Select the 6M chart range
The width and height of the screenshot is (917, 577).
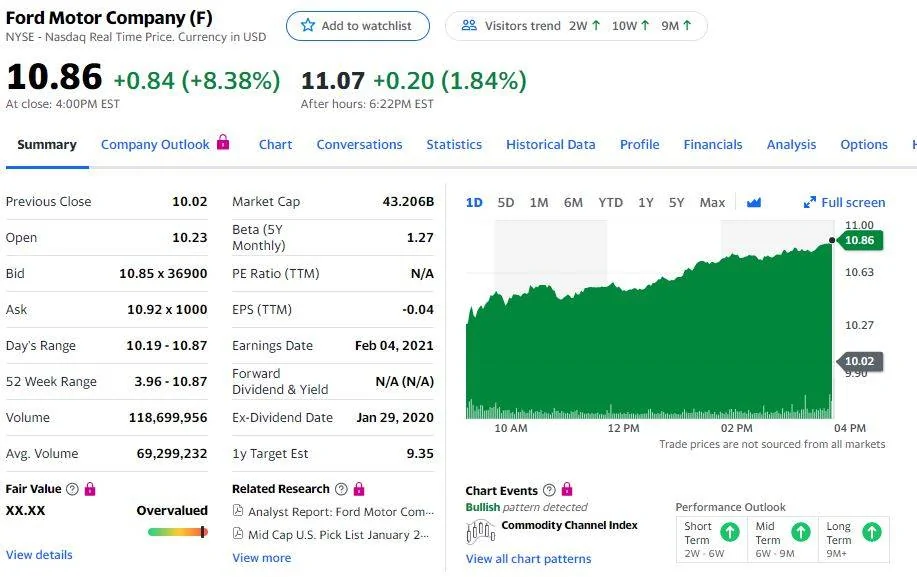573,202
